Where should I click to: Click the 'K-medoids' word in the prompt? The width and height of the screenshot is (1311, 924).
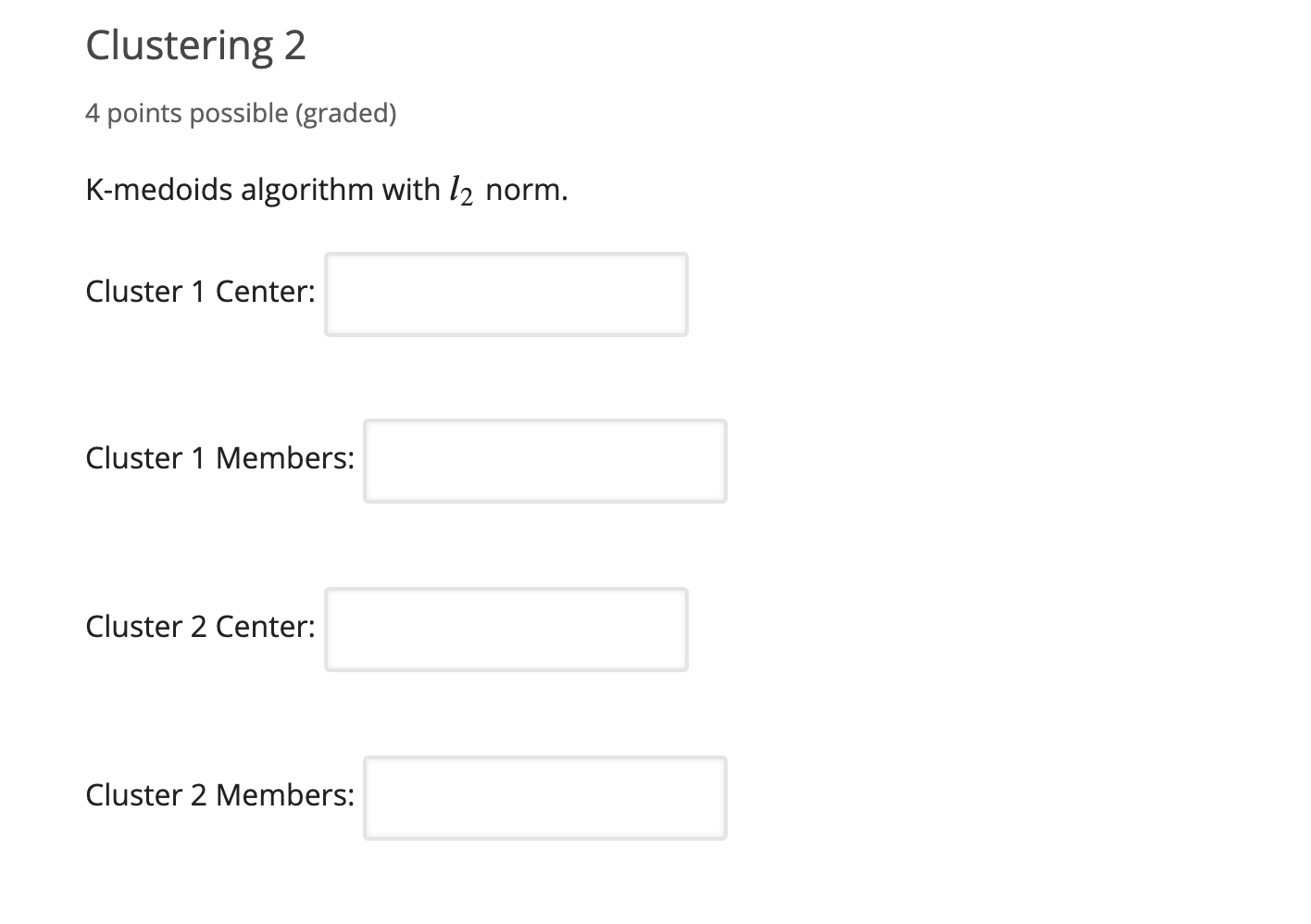coord(159,190)
